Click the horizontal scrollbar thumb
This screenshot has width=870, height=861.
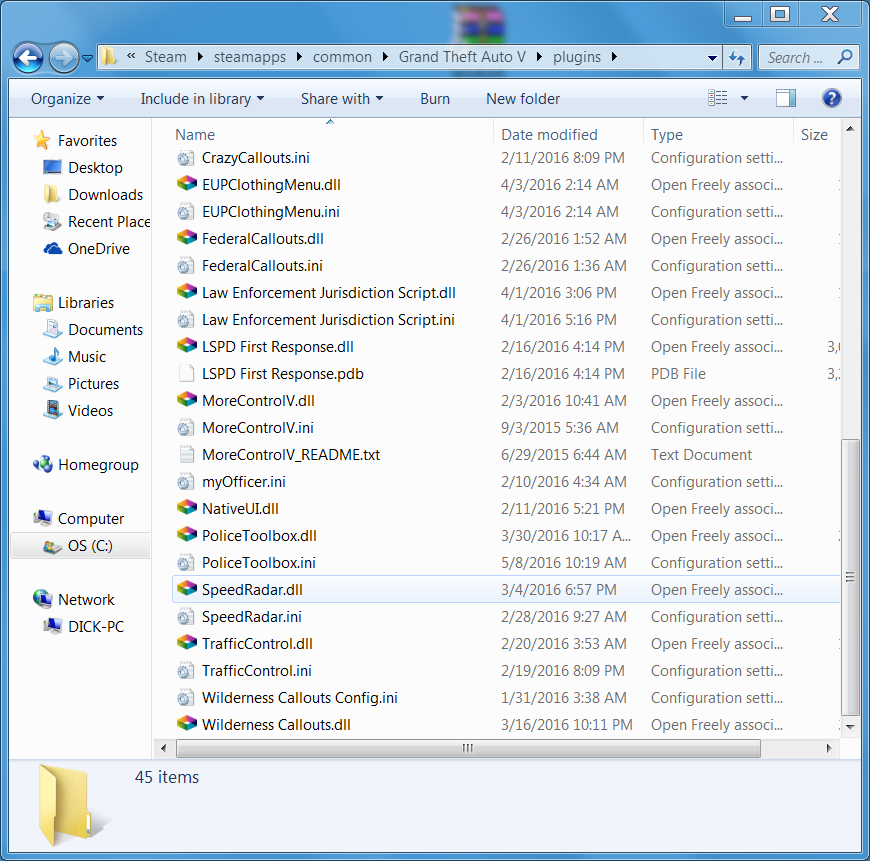point(468,748)
